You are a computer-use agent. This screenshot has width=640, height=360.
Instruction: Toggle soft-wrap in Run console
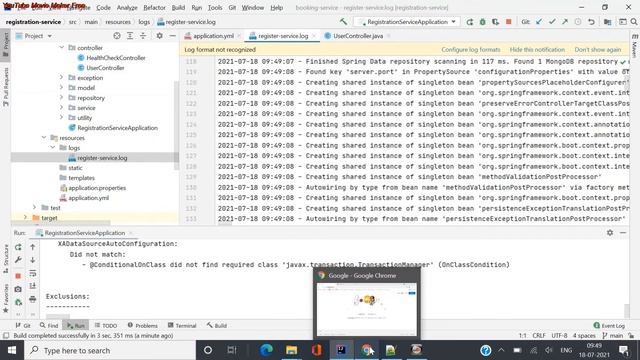pos(33,273)
